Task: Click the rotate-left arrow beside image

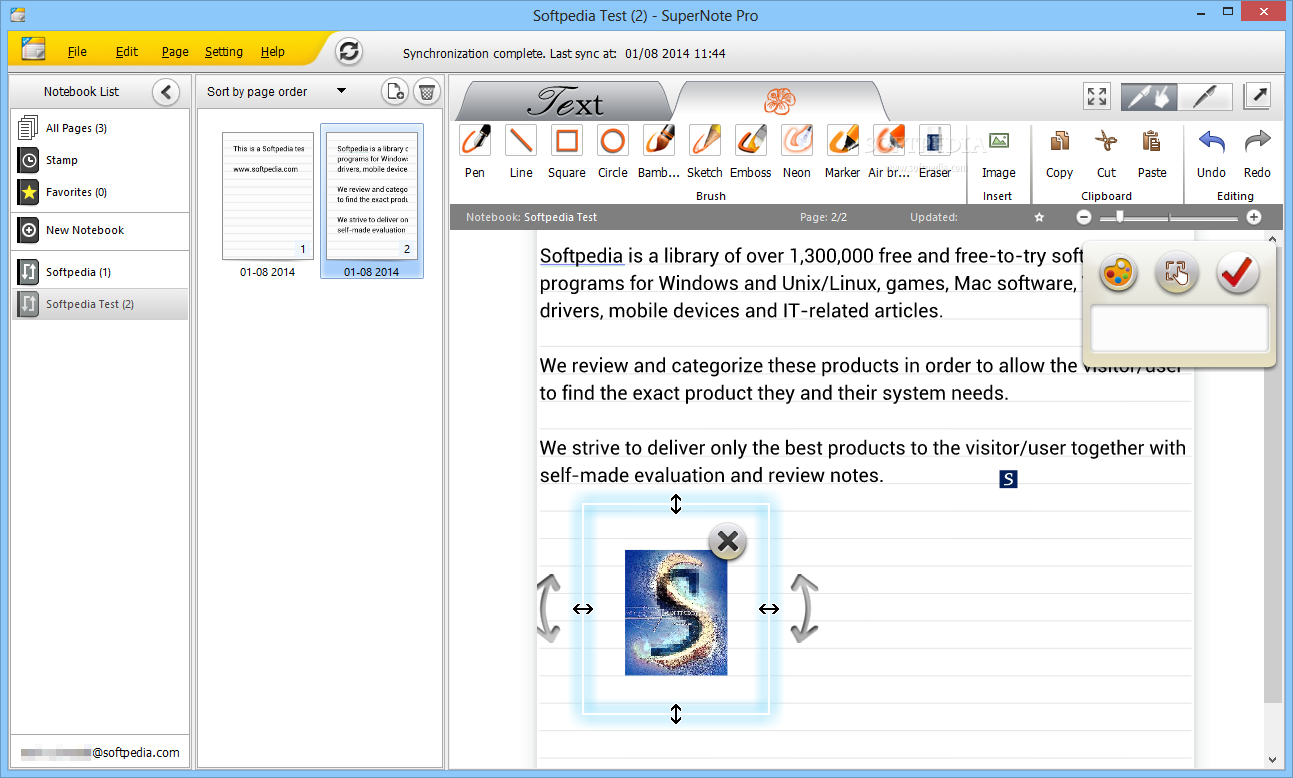Action: click(547, 608)
